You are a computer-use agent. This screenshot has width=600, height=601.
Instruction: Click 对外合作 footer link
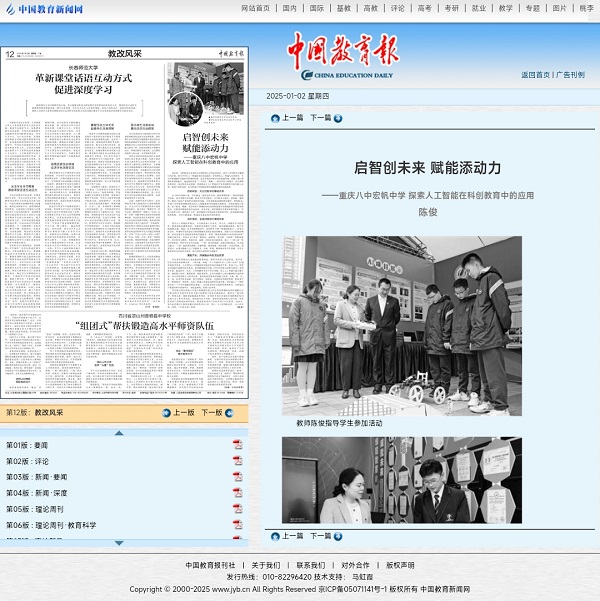[355, 565]
